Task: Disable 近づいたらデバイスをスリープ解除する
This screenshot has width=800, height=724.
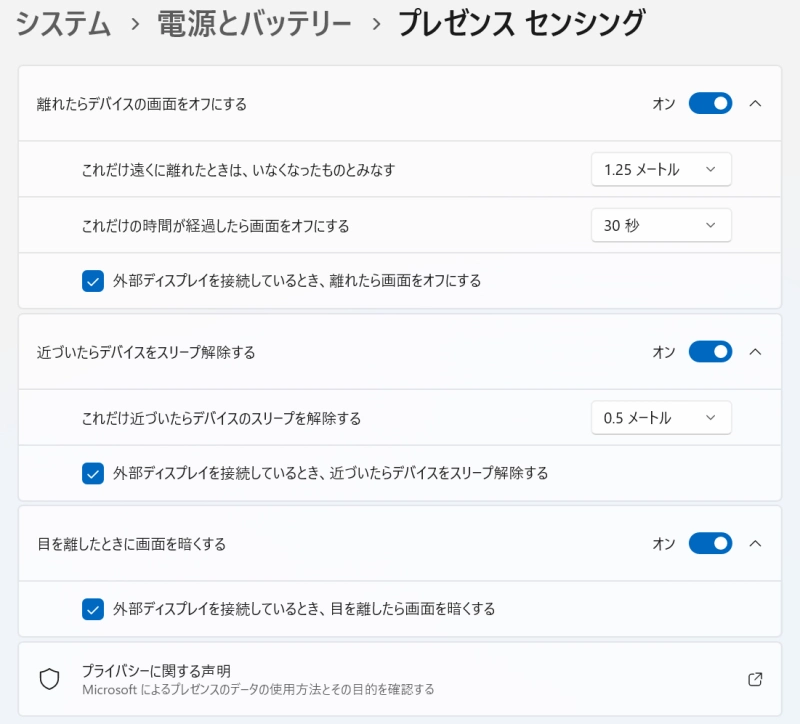Action: pos(709,351)
